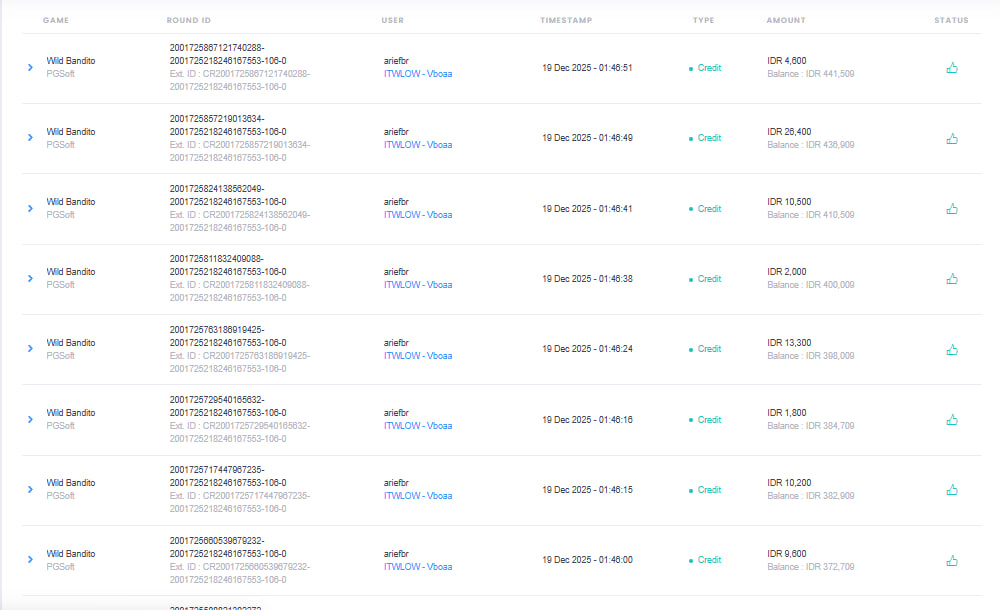Screen dimensions: 1000x610
Task: Click amount IDR 4,600
Action: tap(787, 61)
